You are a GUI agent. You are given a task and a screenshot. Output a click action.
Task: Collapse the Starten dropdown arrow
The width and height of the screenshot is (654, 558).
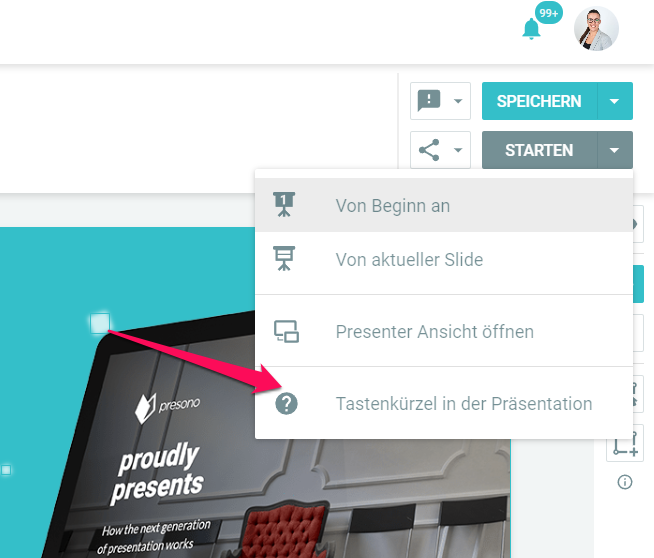coord(614,150)
